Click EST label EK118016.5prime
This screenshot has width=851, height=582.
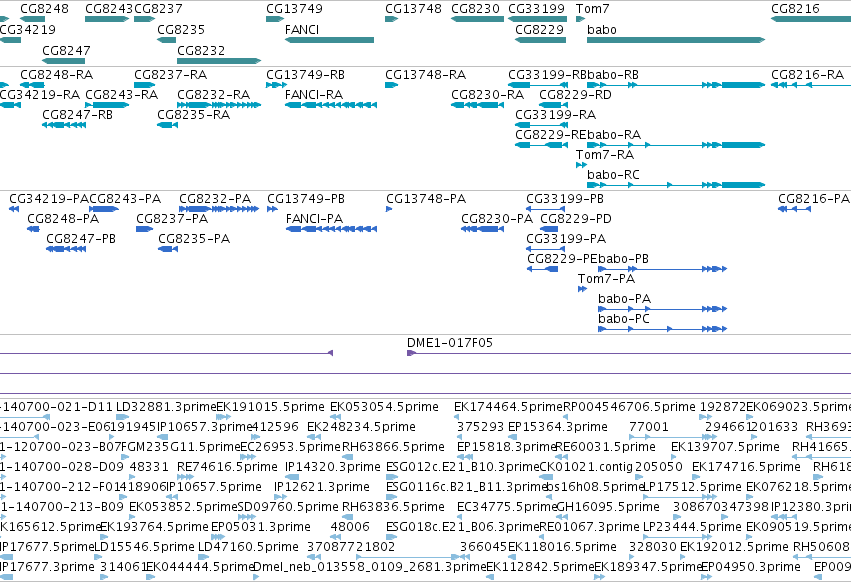562,547
